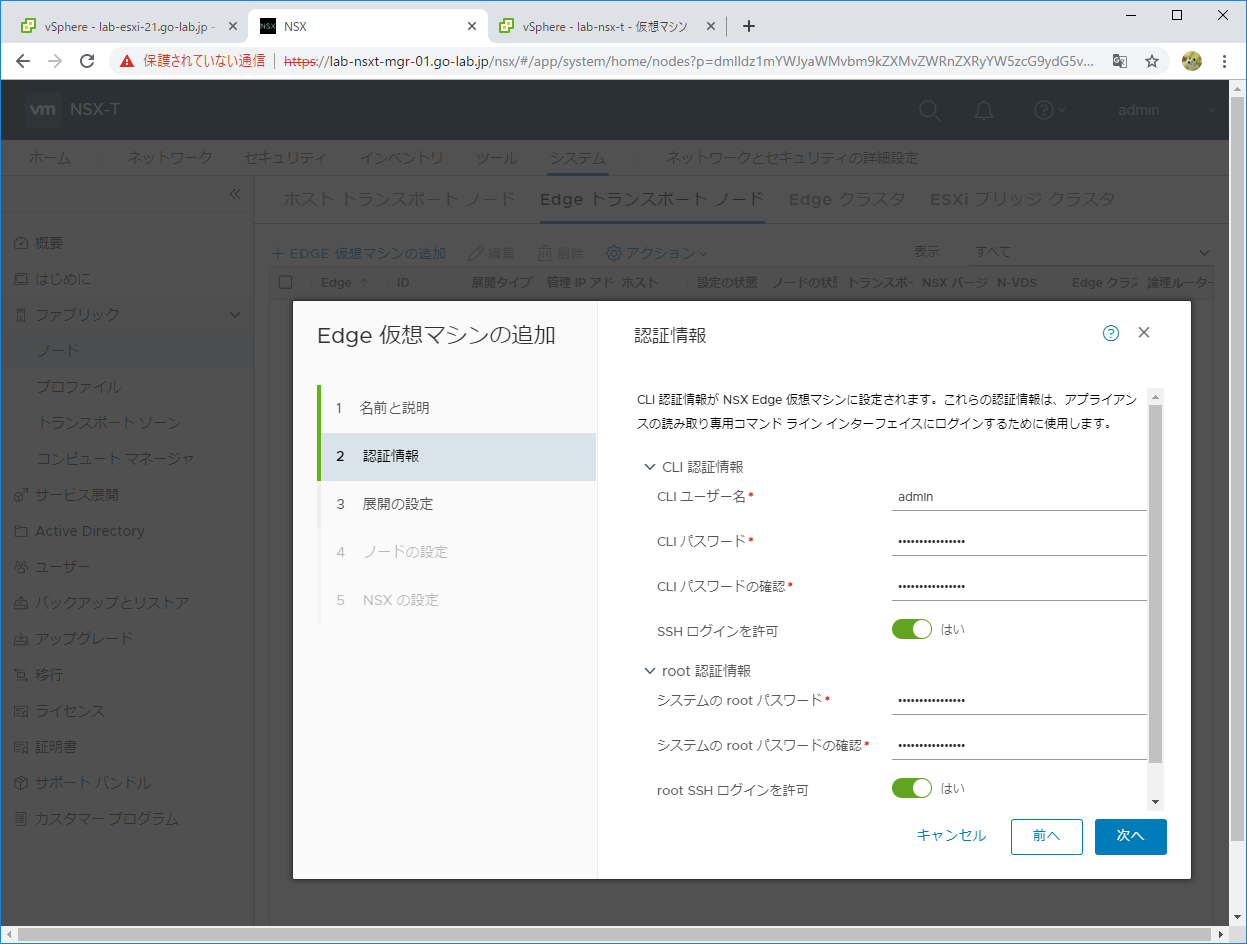Switch to the ツール menu
The width and height of the screenshot is (1247, 944).
point(496,158)
